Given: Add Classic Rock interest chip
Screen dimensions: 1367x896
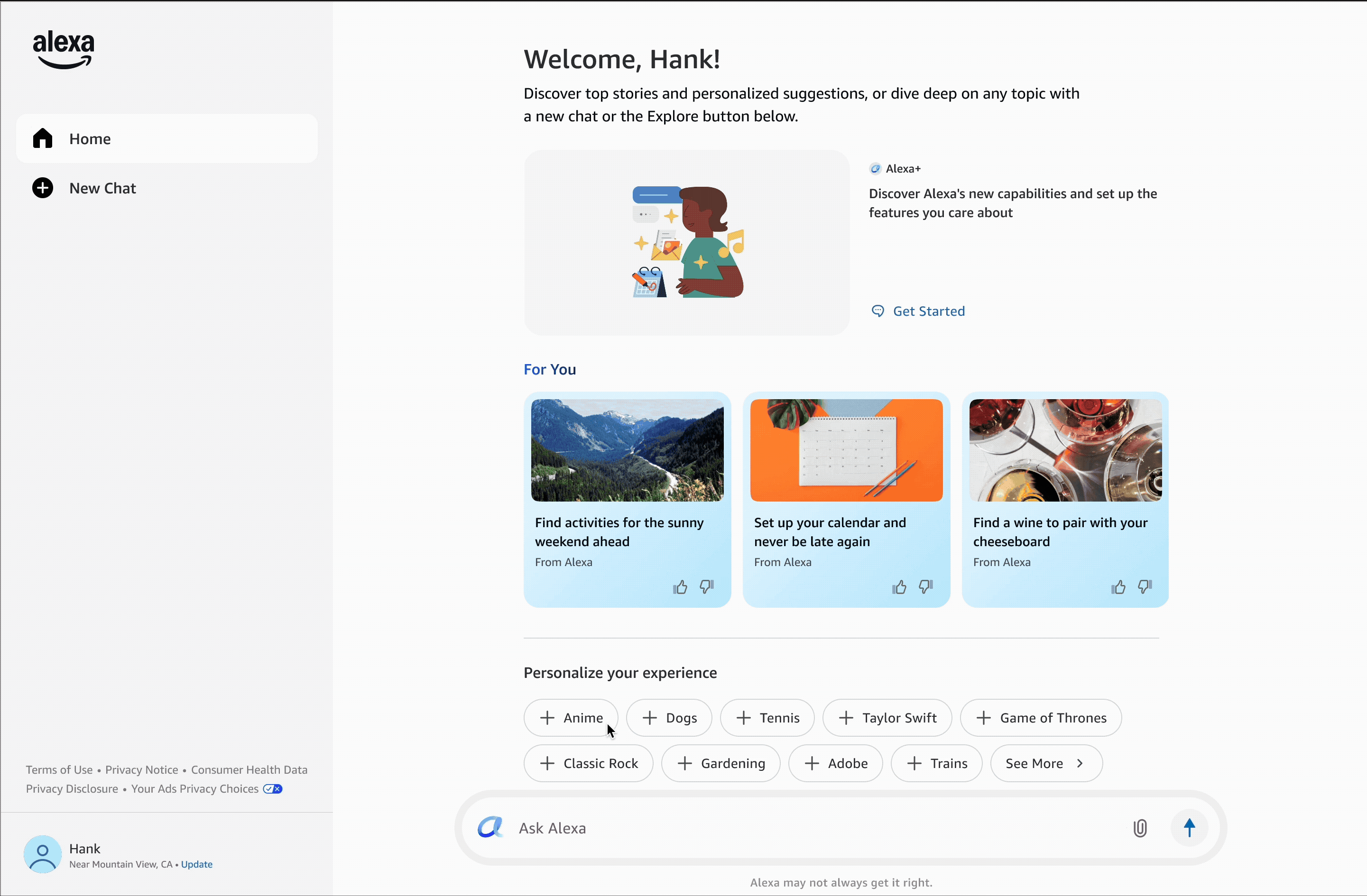Looking at the screenshot, I should coord(589,763).
